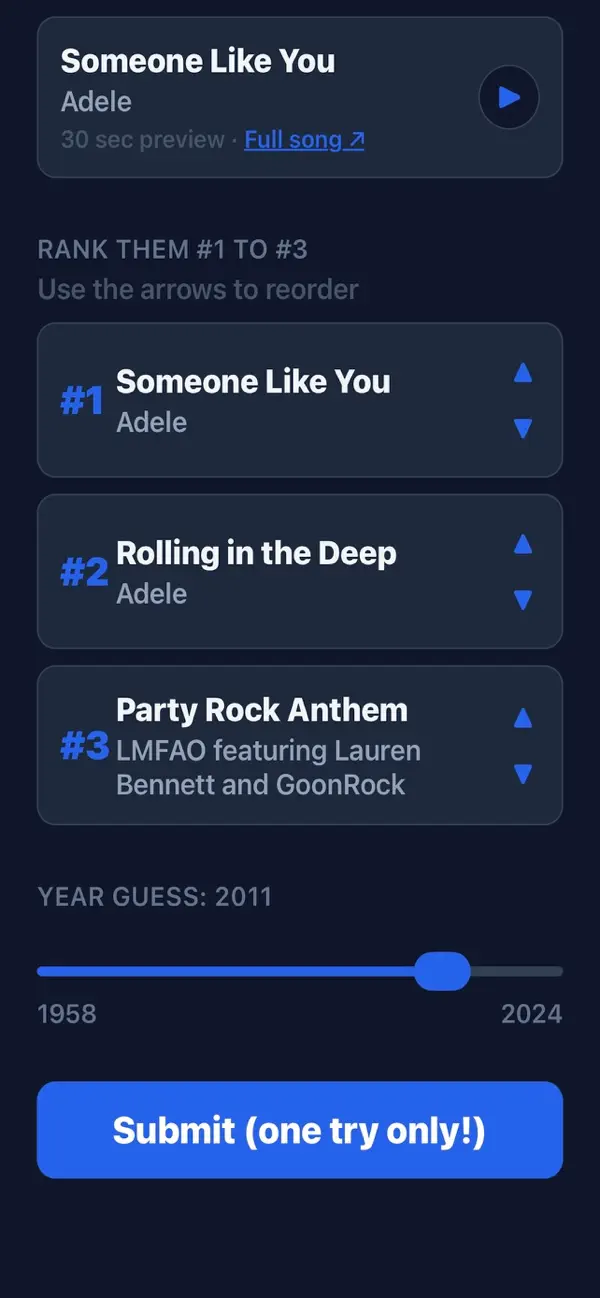Click the Rolling in the Deep title
This screenshot has height=1298, width=600.
coord(256,553)
